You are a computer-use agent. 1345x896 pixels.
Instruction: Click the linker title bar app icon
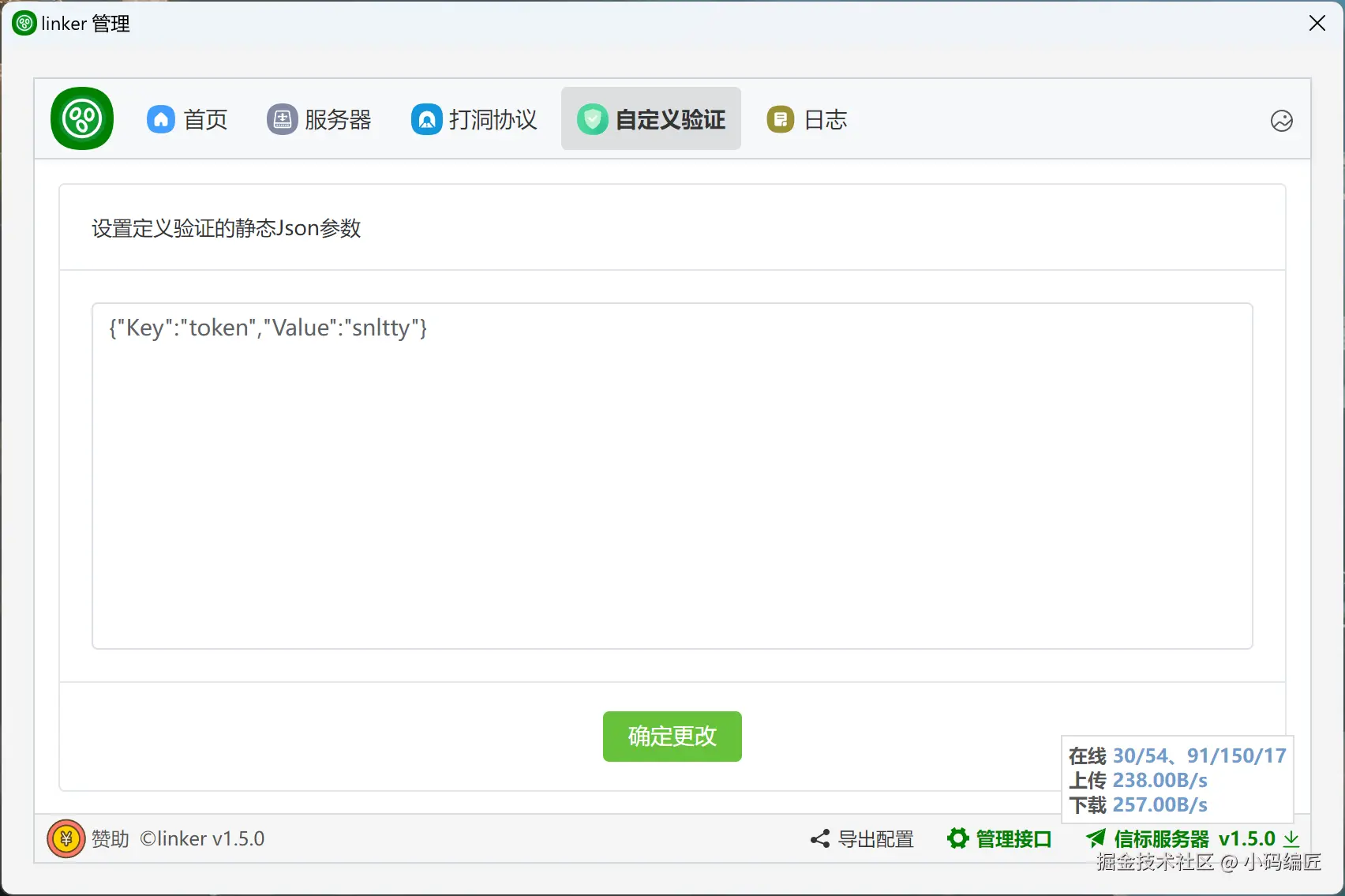[24, 24]
